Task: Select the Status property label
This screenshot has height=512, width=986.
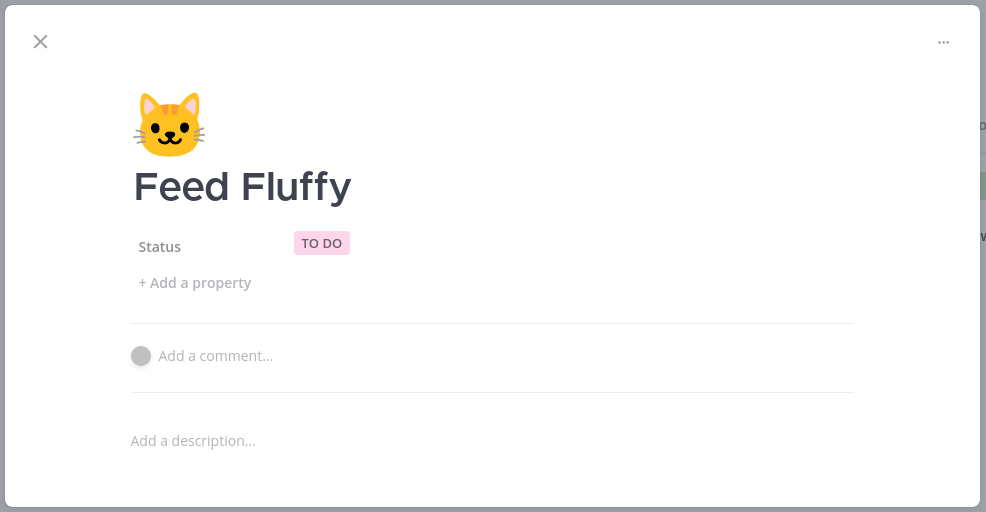Action: 160,247
